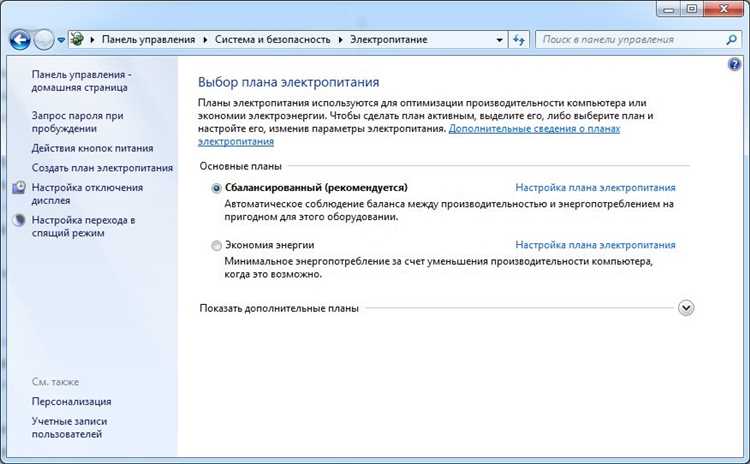Viewport: 750px width, 464px height.
Task: Open the recent pages dropdown arrow
Action: coord(61,40)
